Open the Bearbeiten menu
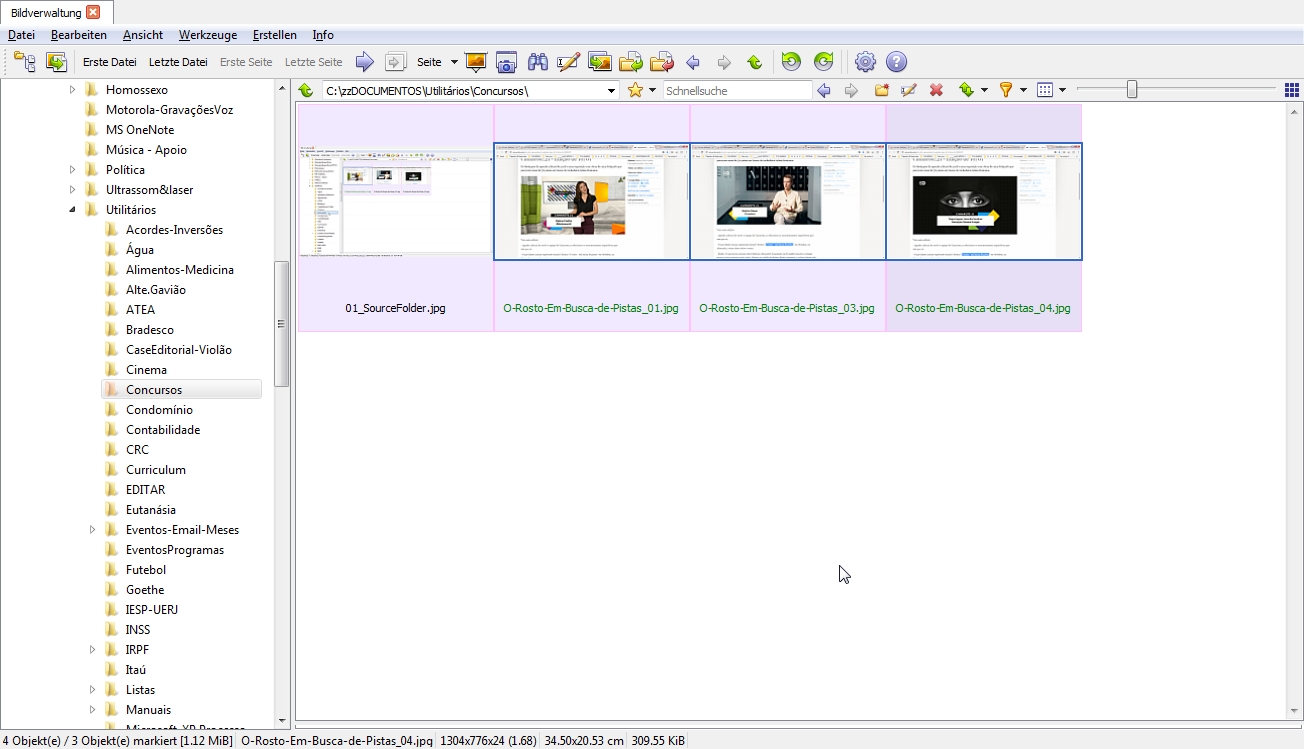Image resolution: width=1304 pixels, height=749 pixels. coord(79,35)
